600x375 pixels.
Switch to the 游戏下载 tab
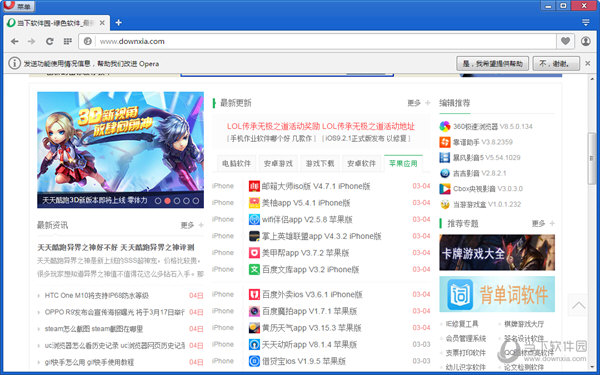(320, 163)
